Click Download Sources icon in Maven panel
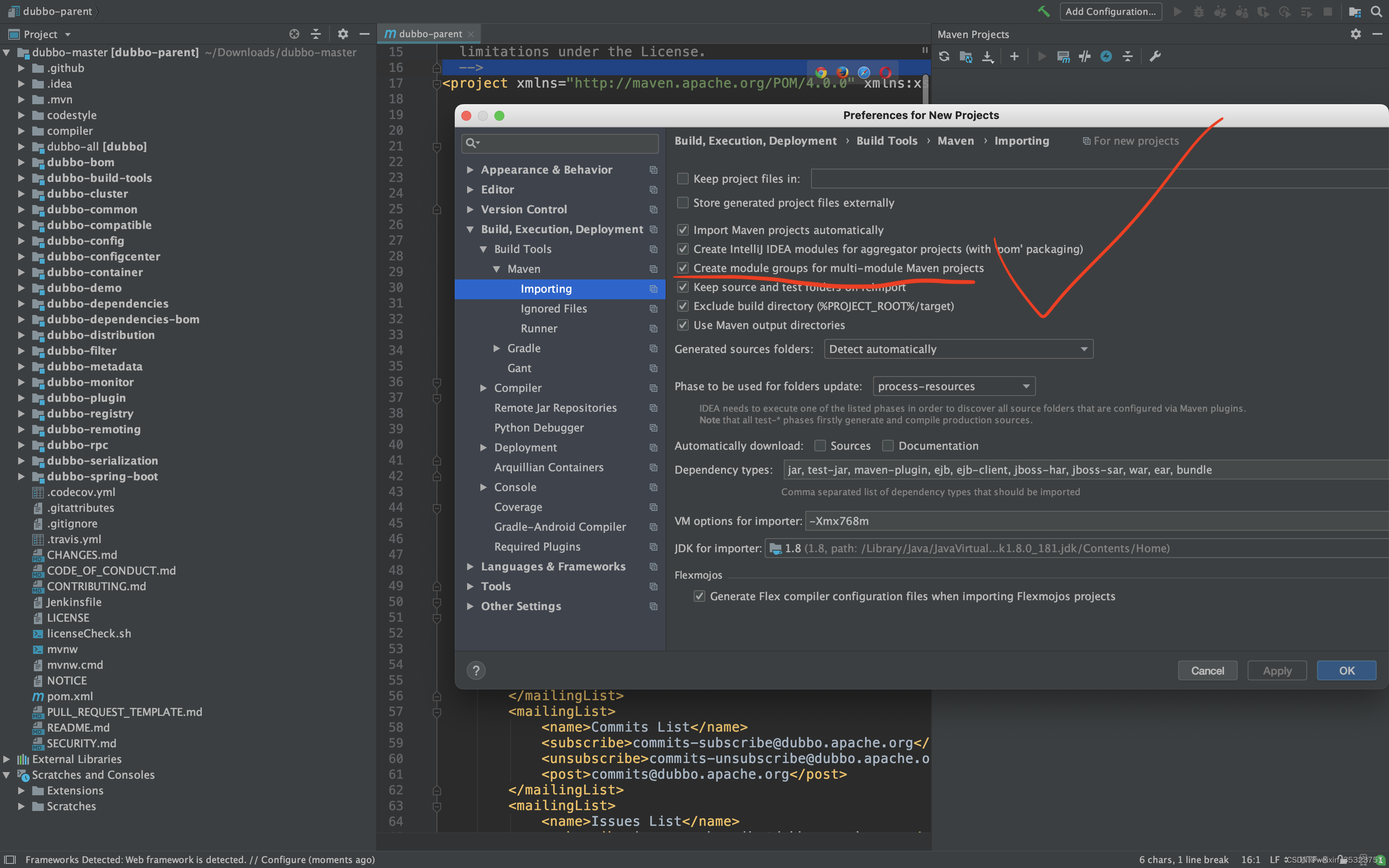 coord(987,56)
